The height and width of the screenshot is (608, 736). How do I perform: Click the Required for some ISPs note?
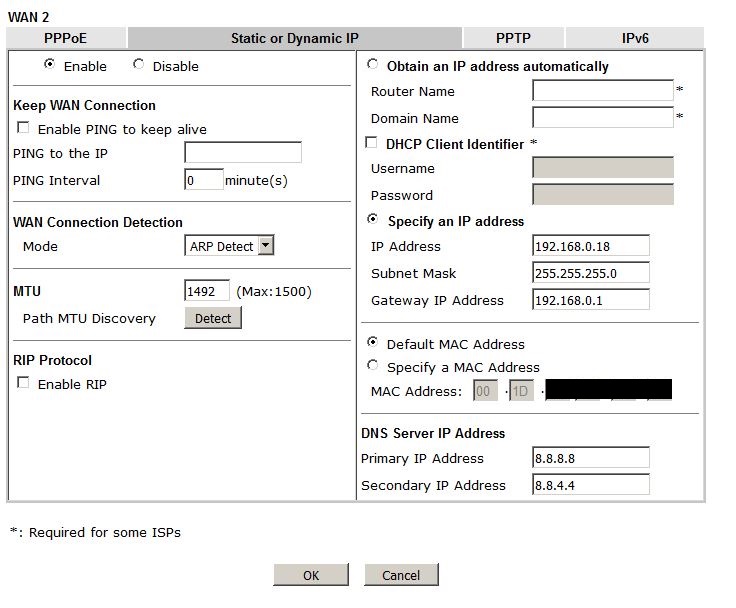click(x=95, y=532)
